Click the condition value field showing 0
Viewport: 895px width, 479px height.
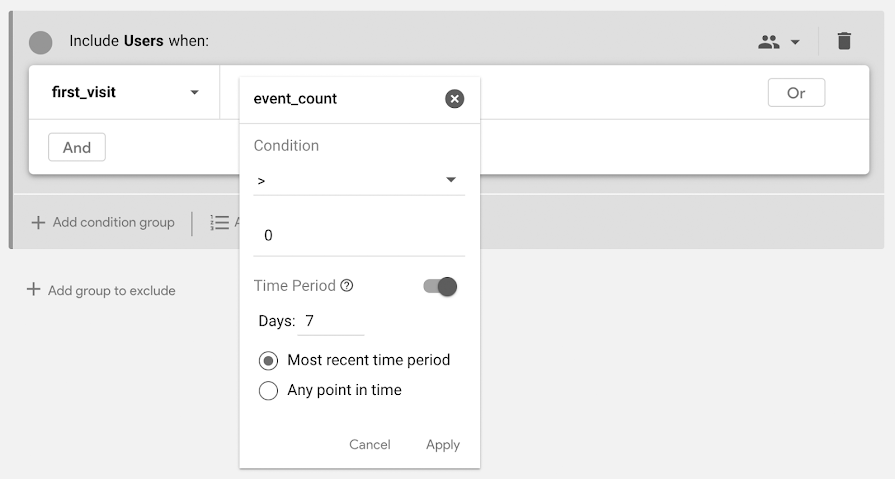[359, 236]
